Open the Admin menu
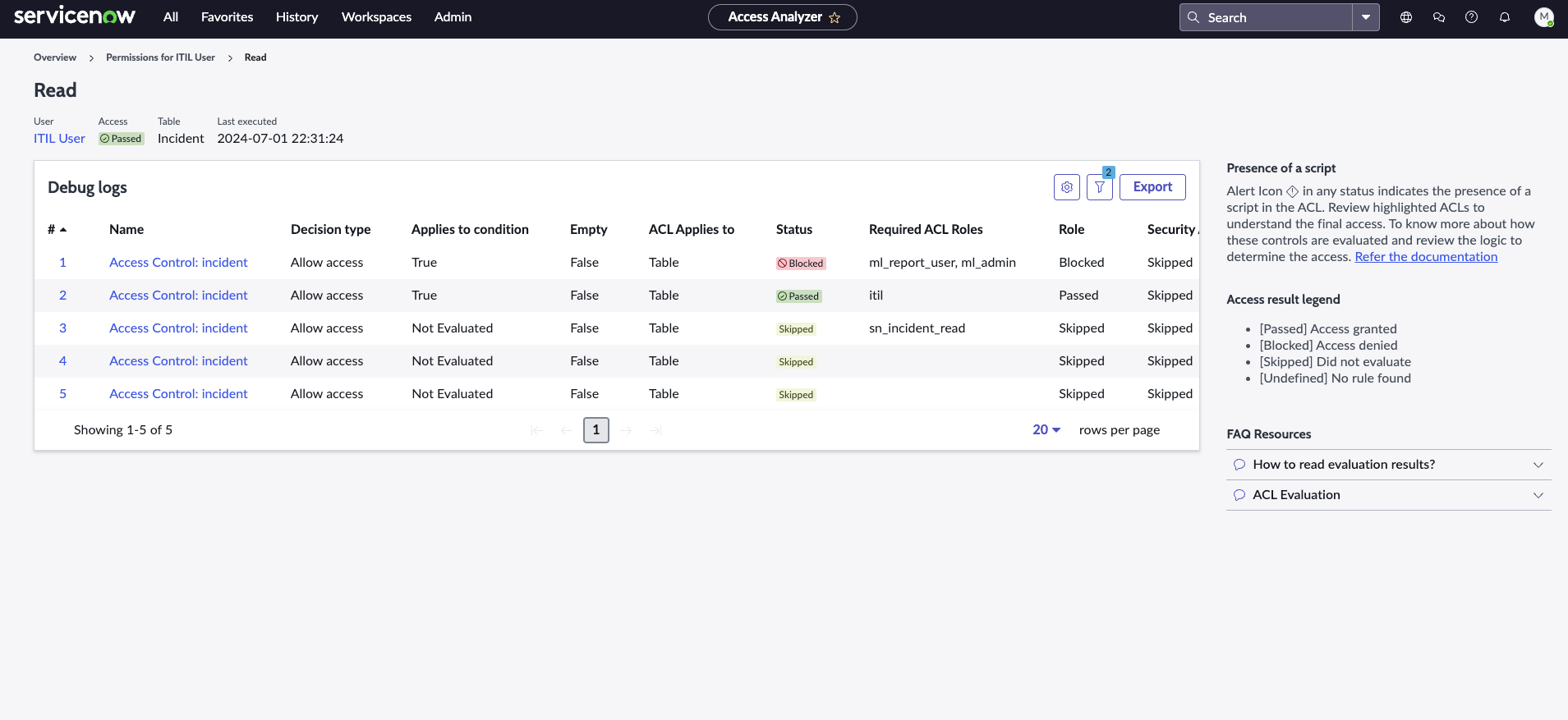The image size is (1568, 720). 453,17
